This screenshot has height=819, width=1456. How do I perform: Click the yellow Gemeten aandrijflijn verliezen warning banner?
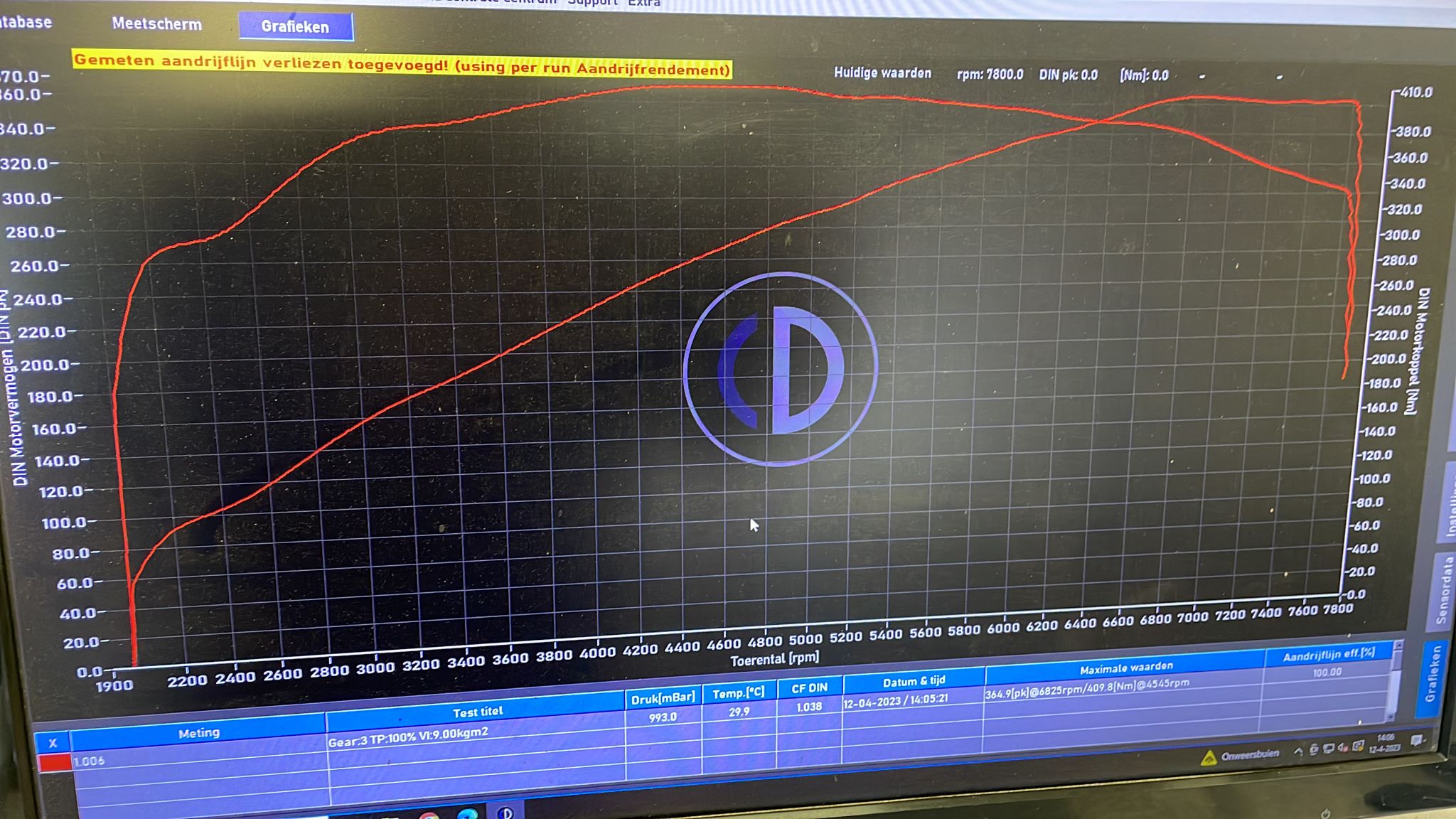[x=402, y=64]
